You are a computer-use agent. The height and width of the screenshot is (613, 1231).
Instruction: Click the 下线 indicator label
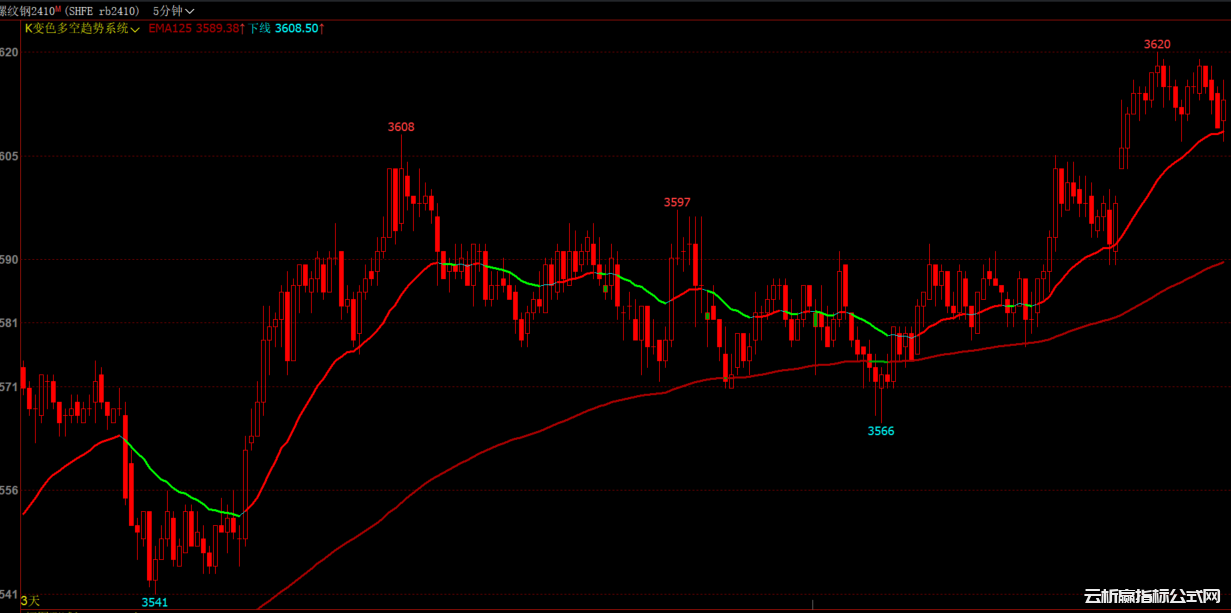point(260,28)
